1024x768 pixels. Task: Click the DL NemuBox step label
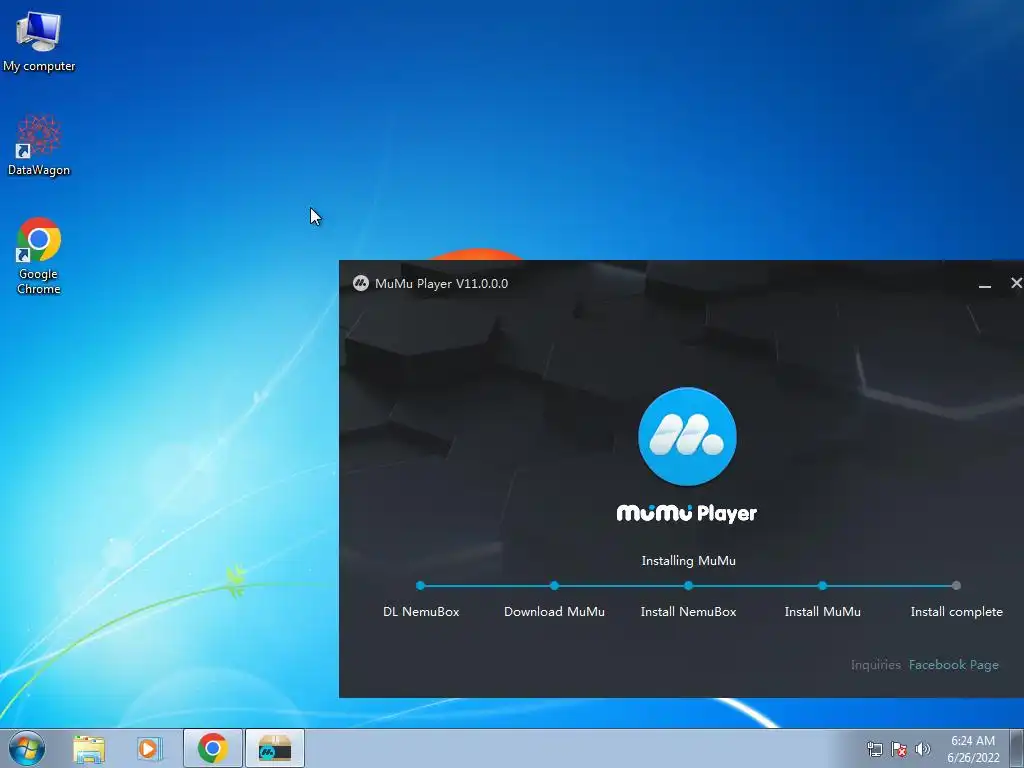pos(421,612)
